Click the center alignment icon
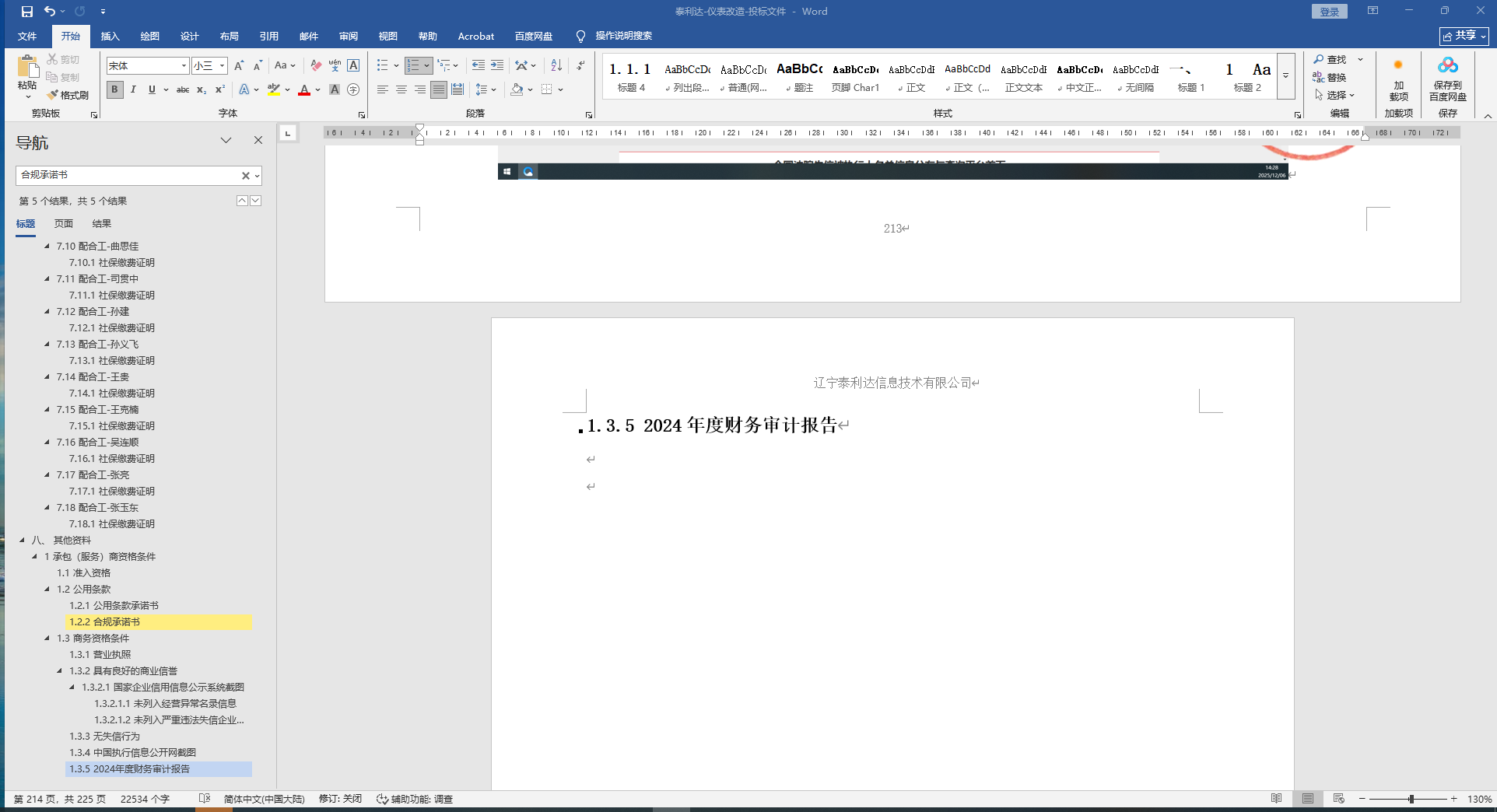The image size is (1497, 812). click(x=401, y=90)
